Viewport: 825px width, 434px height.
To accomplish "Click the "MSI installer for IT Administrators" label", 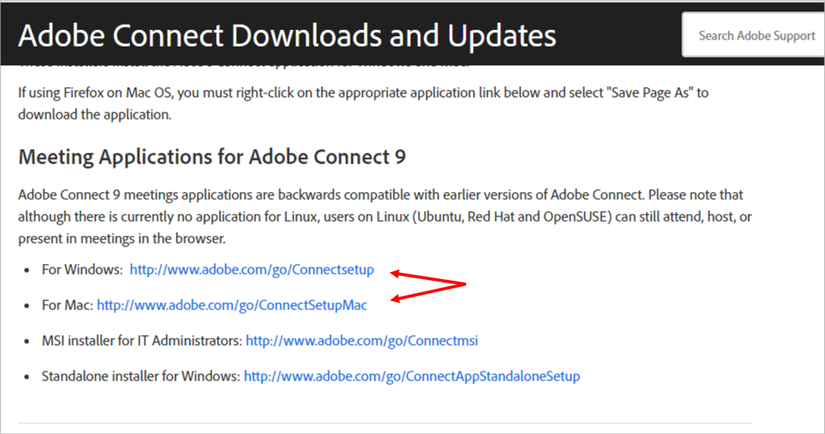I will coord(141,341).
